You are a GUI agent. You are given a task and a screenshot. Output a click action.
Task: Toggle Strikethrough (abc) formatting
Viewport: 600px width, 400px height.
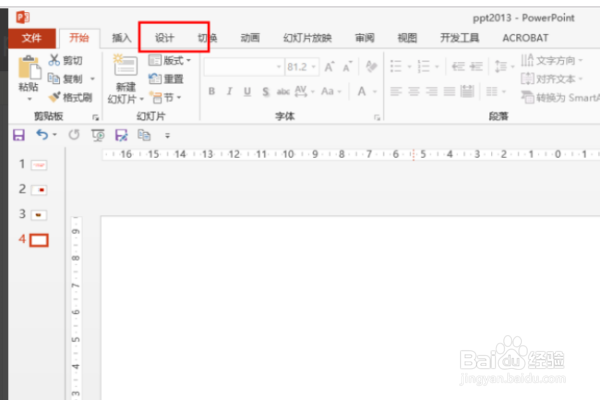(283, 91)
